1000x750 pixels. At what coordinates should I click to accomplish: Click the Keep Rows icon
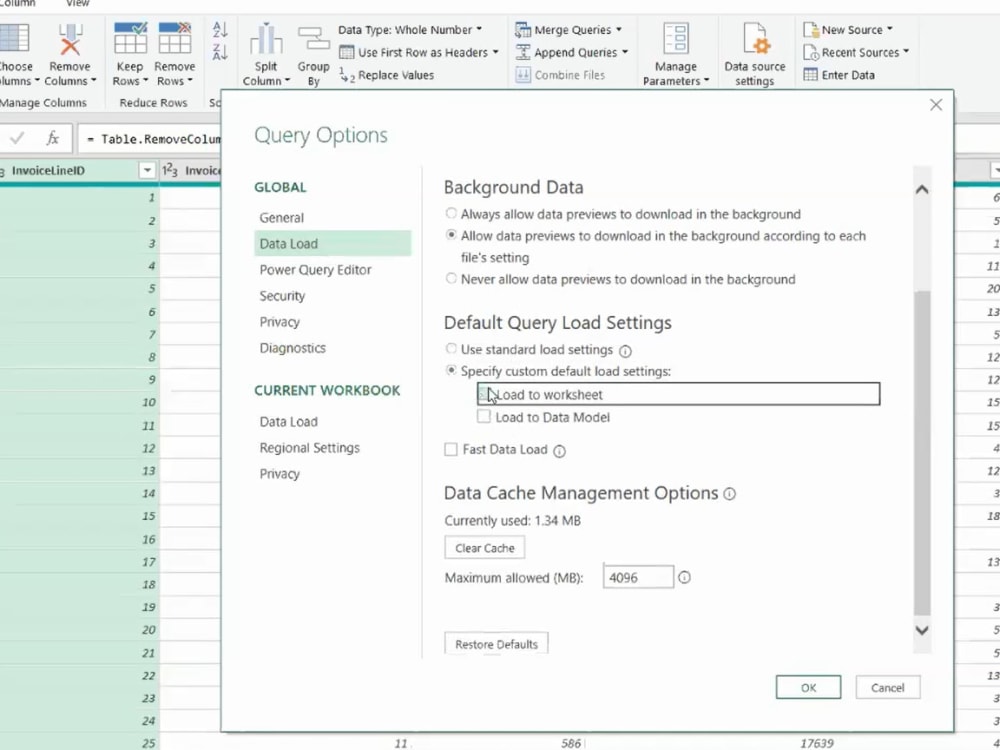click(130, 38)
